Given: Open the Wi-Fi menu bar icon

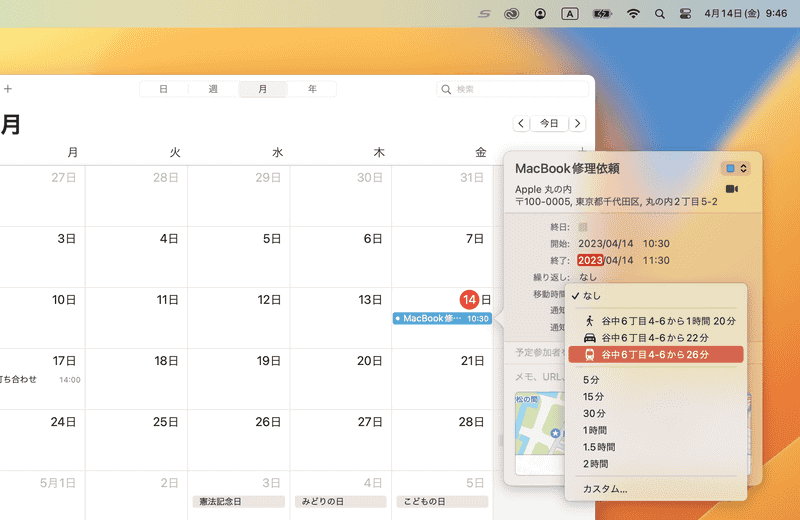Looking at the screenshot, I should tap(633, 14).
